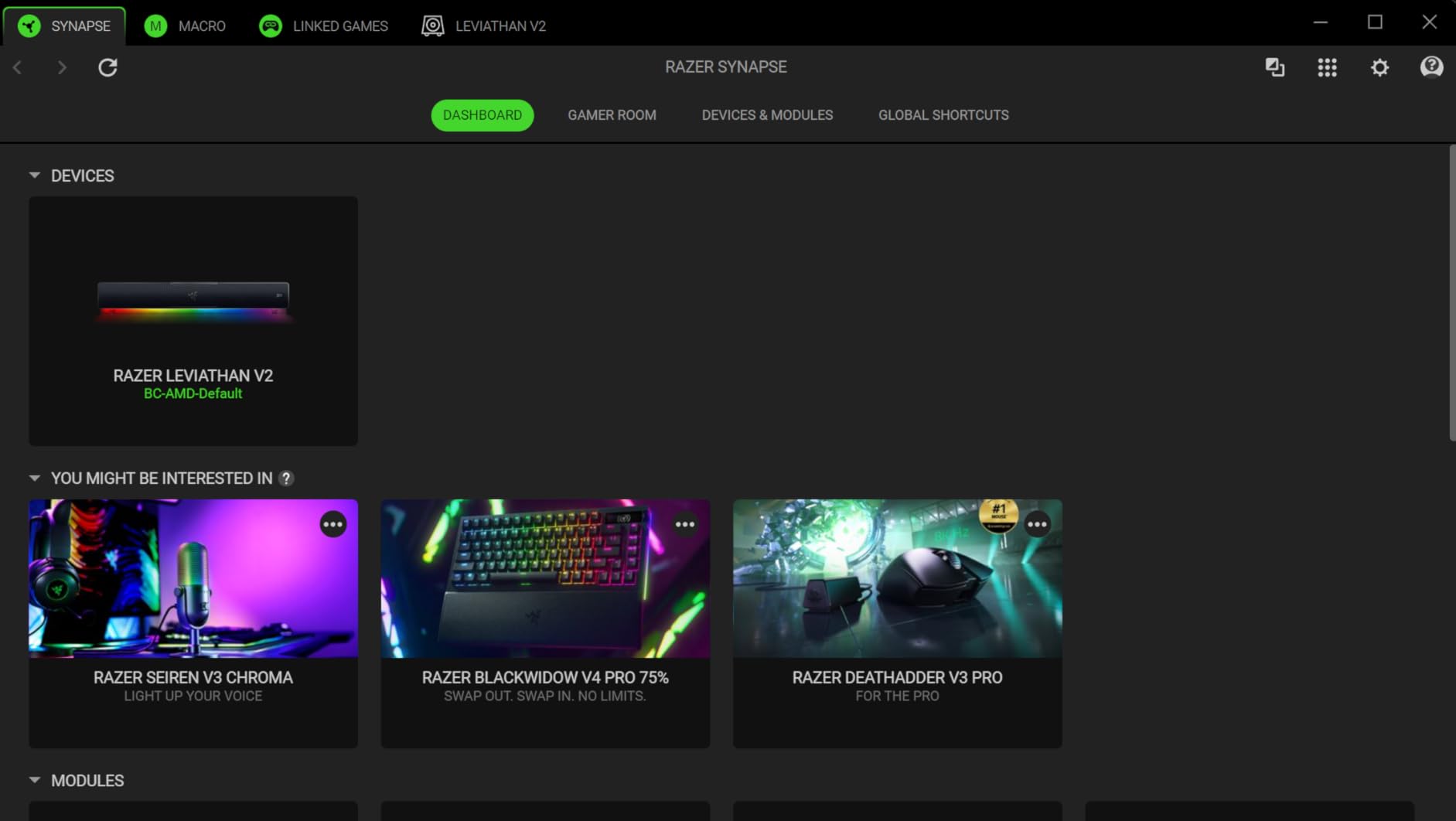Close the Razer Synapse window

pos(1430,22)
